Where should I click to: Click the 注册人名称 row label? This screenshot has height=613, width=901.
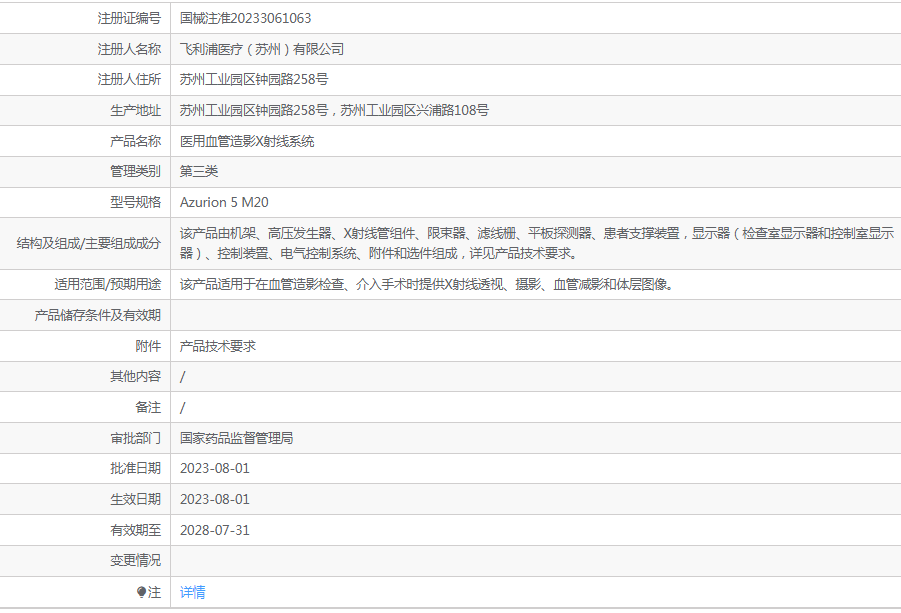click(129, 49)
